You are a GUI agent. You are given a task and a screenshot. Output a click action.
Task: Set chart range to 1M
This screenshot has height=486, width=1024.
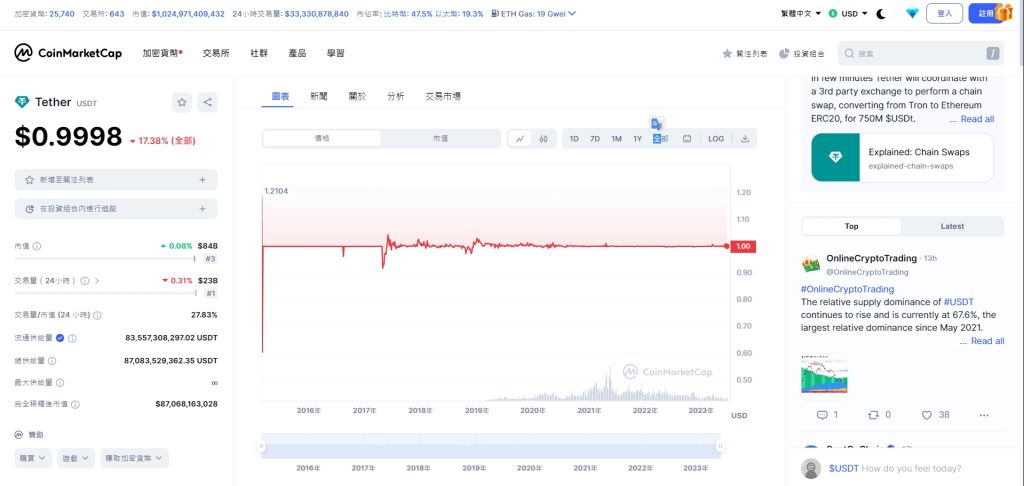(x=616, y=138)
